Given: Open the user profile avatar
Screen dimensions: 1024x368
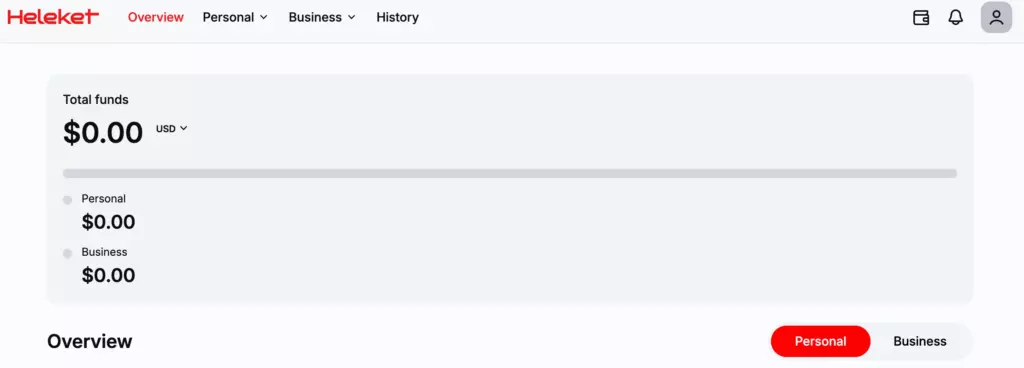Looking at the screenshot, I should [996, 18].
